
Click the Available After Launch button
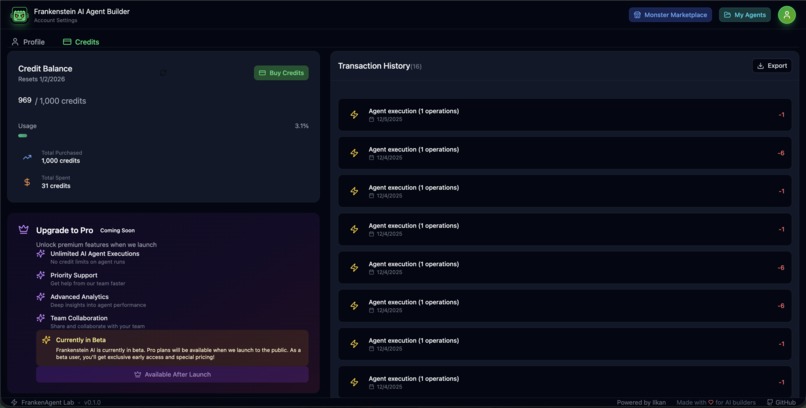(172, 374)
